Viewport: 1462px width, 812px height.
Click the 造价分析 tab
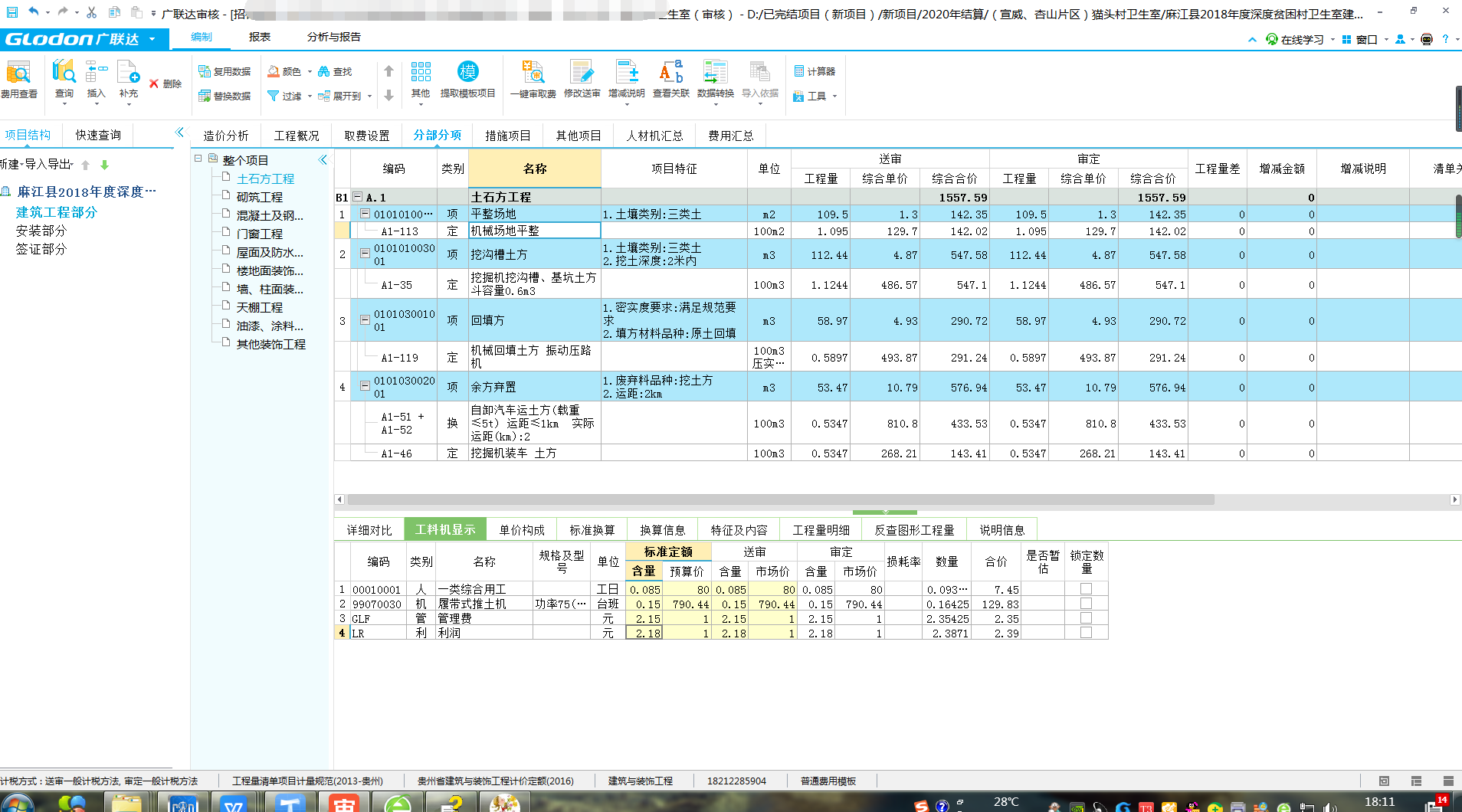point(226,136)
